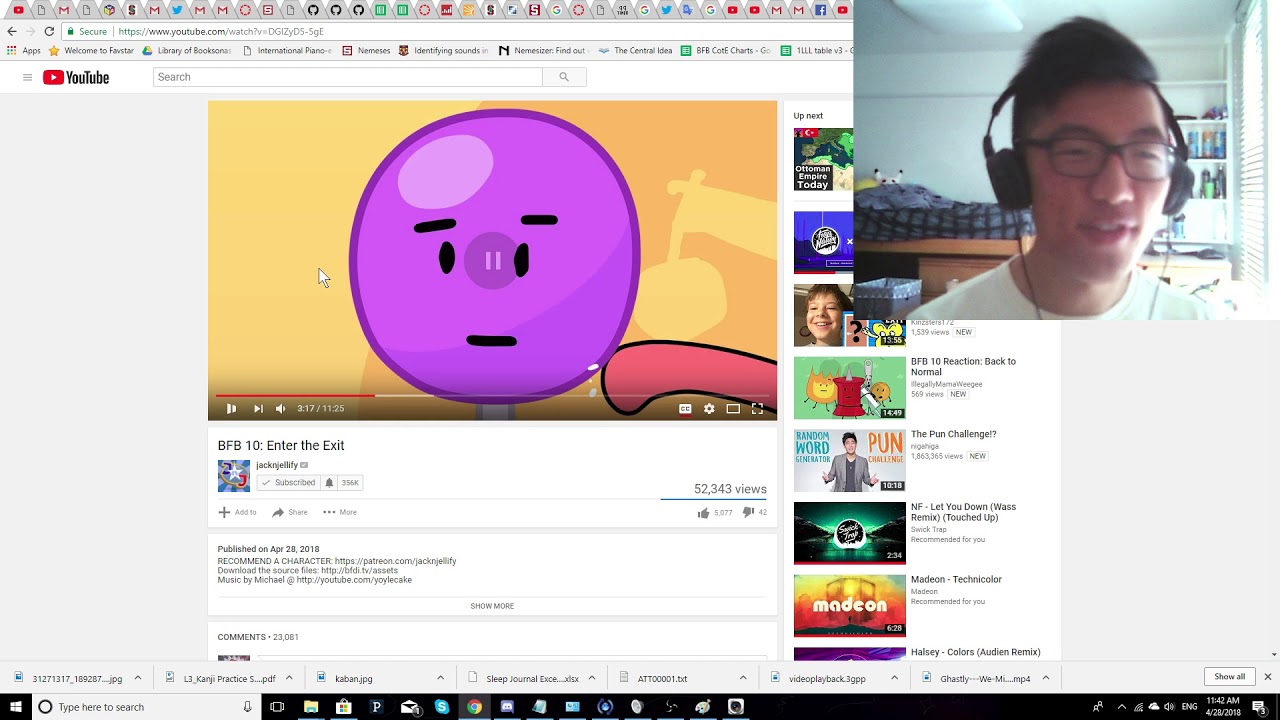Click the jacknjellify channel name
Screen dimensions: 1280x720
coord(277,465)
